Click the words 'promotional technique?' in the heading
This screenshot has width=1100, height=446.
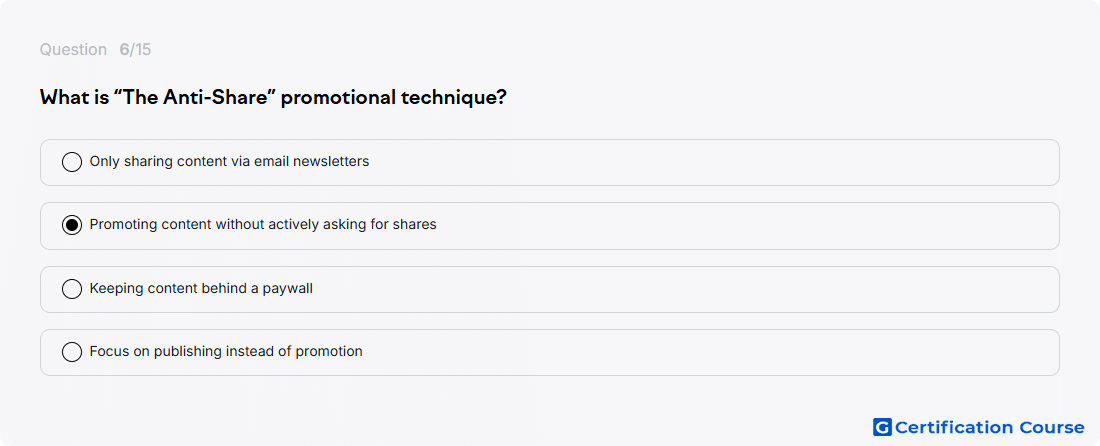[x=394, y=98]
